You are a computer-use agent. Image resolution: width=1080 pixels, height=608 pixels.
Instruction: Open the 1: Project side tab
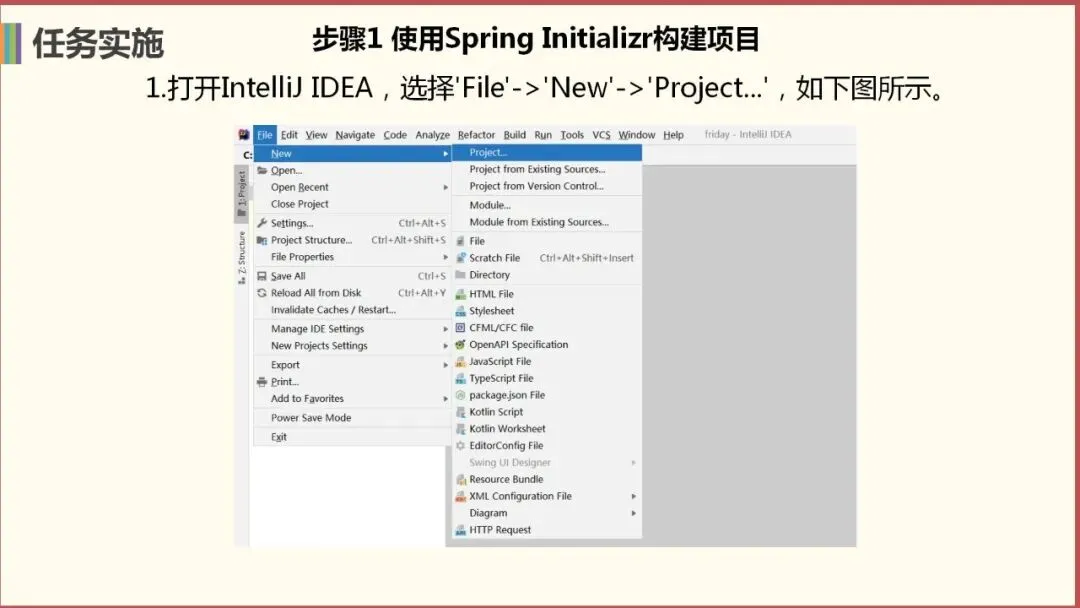tap(242, 194)
